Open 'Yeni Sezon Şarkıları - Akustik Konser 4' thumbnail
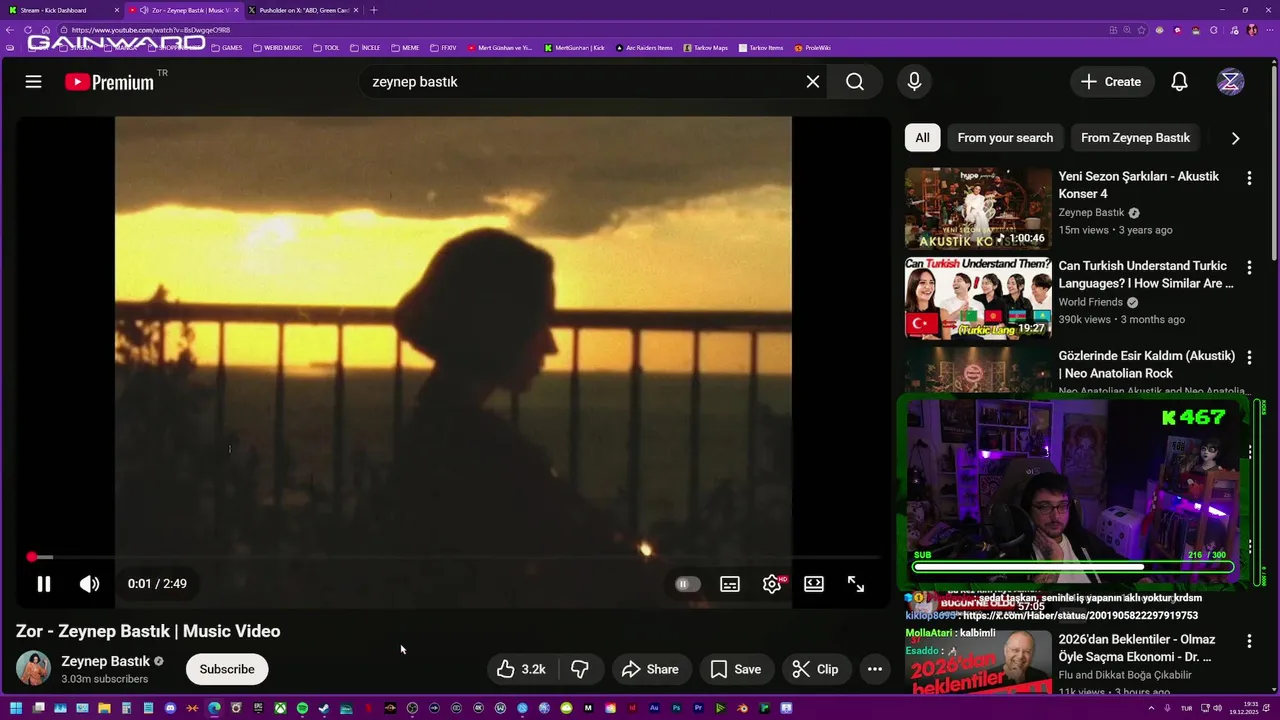The width and height of the screenshot is (1280, 720). pos(978,208)
